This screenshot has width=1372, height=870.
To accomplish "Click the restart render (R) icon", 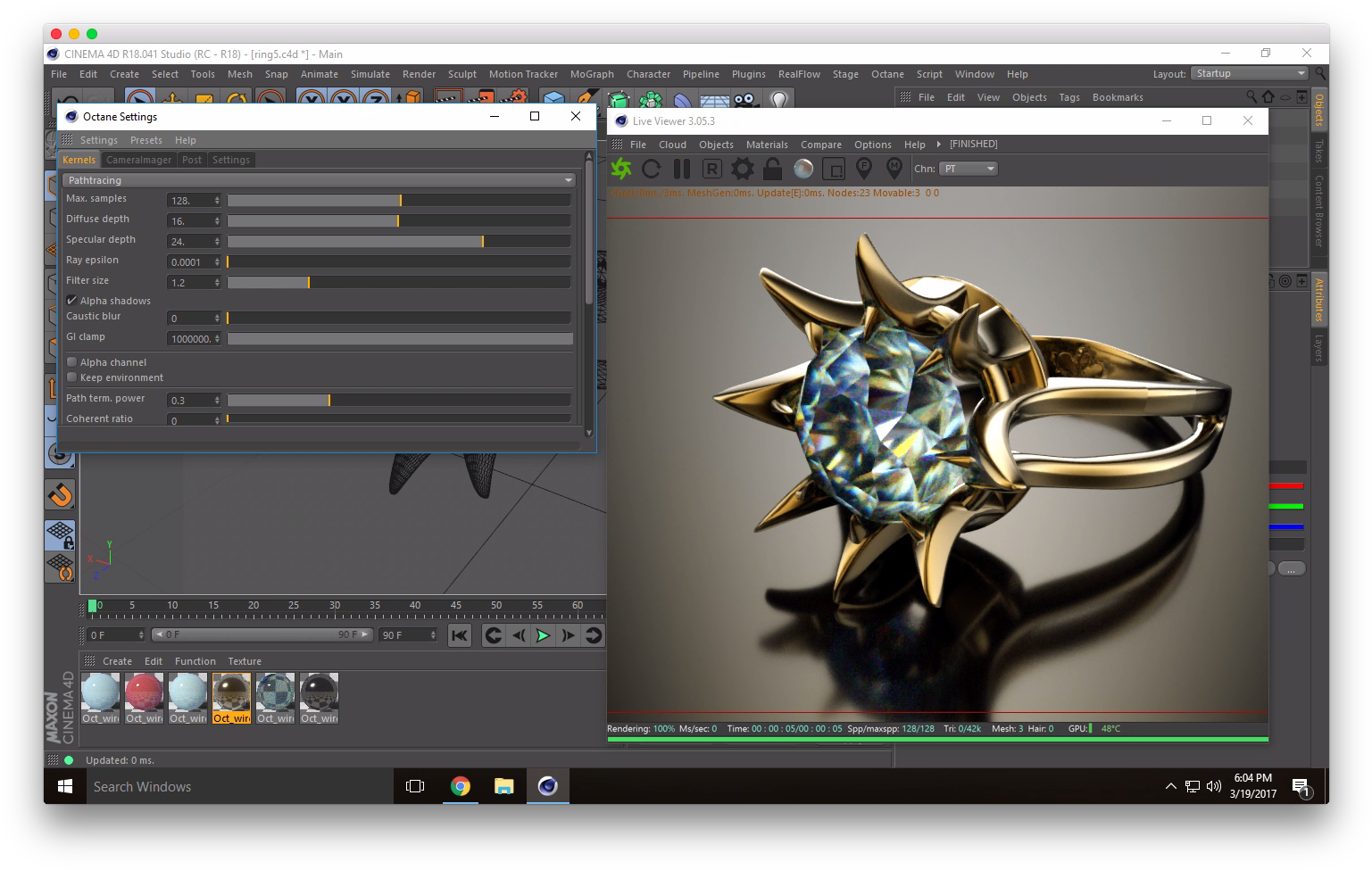I will [x=711, y=168].
